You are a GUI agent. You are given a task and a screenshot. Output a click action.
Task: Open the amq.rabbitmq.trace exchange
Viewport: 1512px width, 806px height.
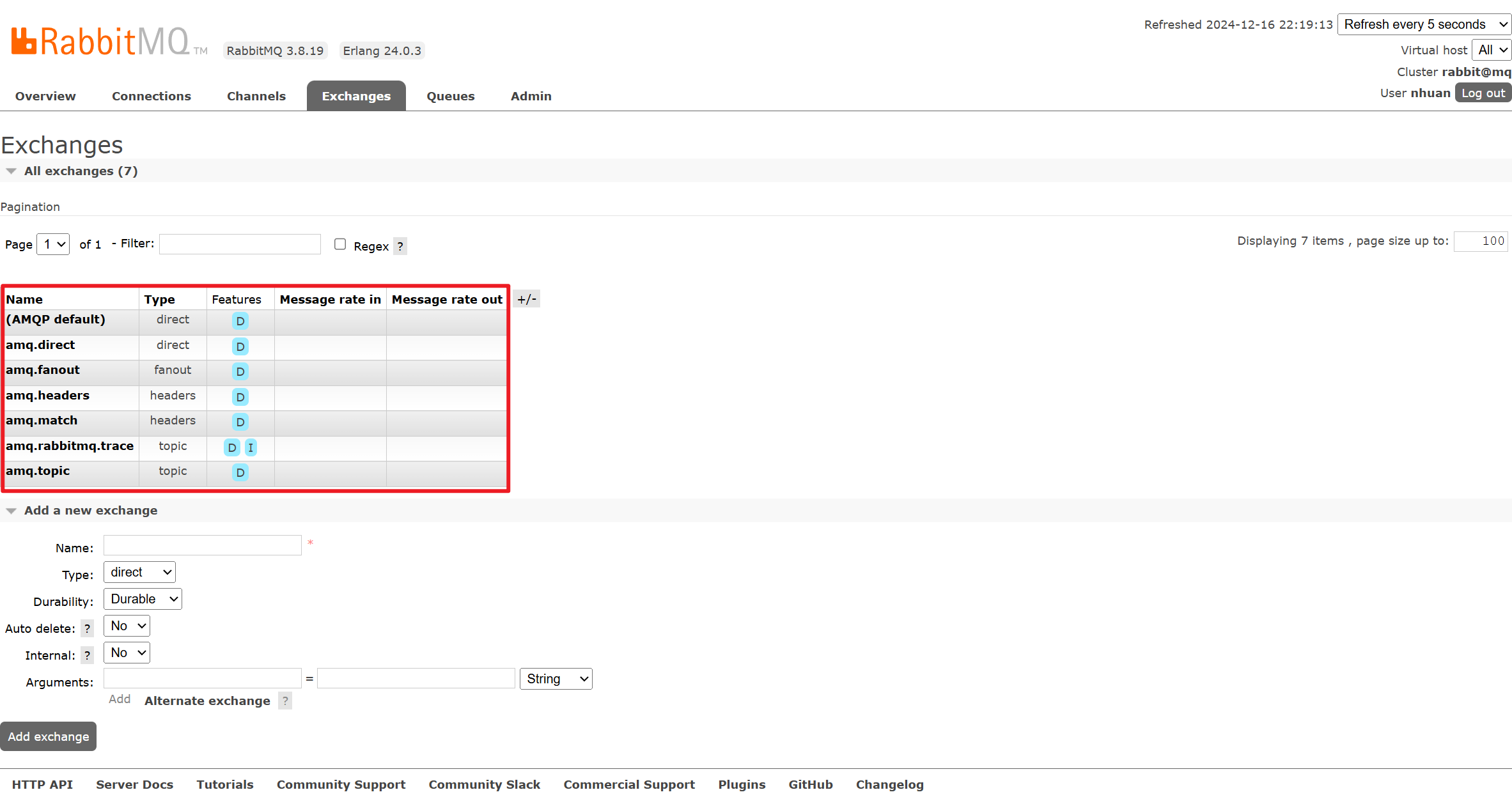(70, 446)
